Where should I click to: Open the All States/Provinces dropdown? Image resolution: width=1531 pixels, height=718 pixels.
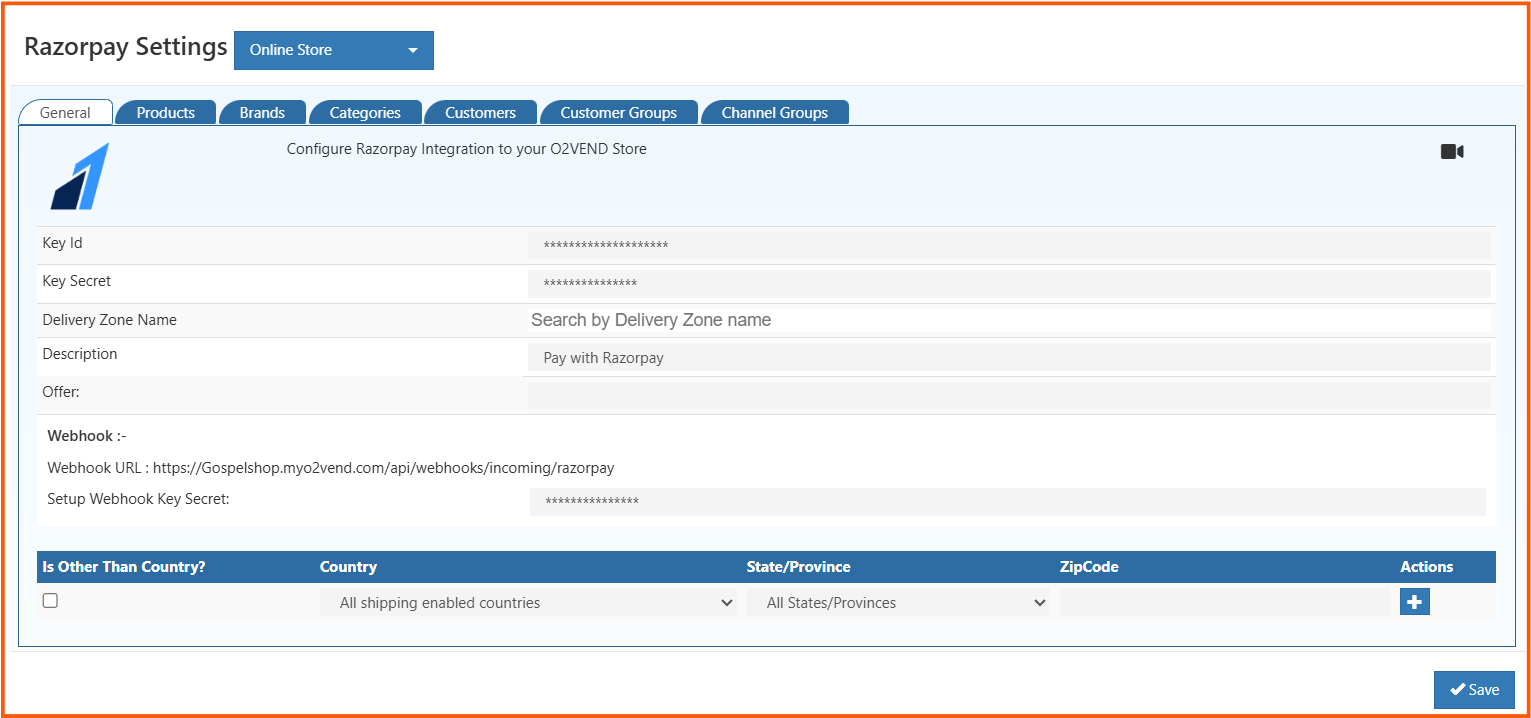pyautogui.click(x=900, y=602)
